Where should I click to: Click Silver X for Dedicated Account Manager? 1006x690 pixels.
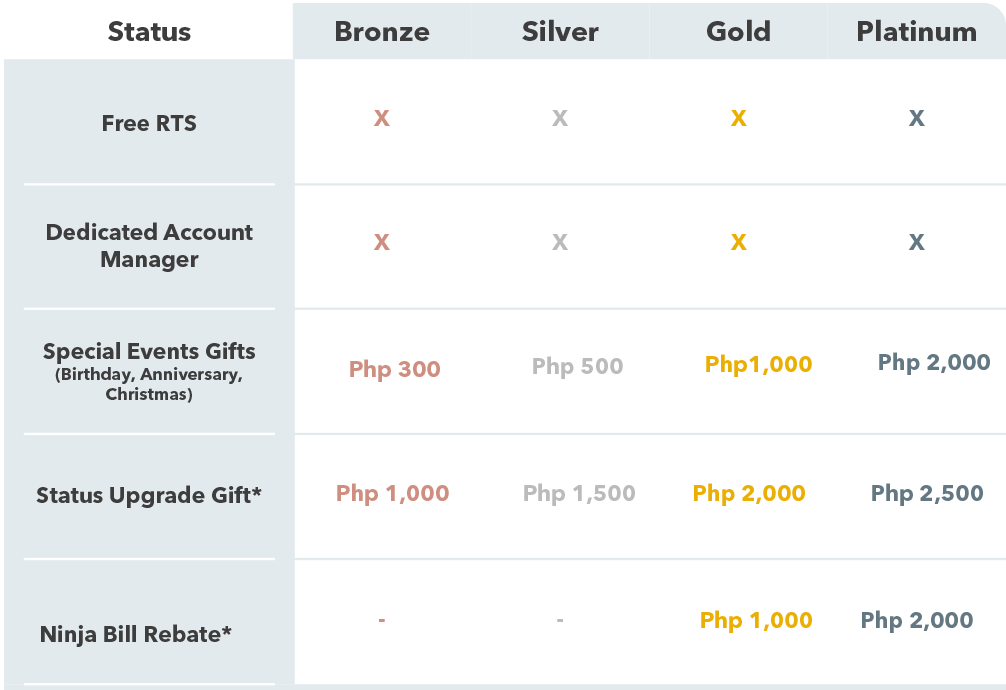click(x=560, y=242)
